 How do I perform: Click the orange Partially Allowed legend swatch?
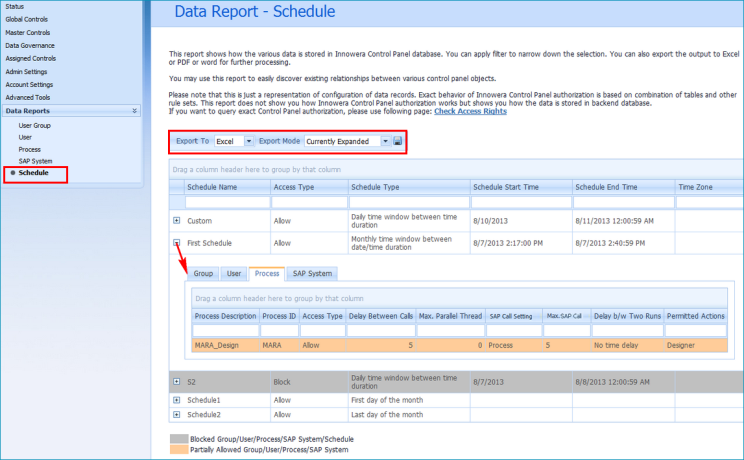pos(179,449)
